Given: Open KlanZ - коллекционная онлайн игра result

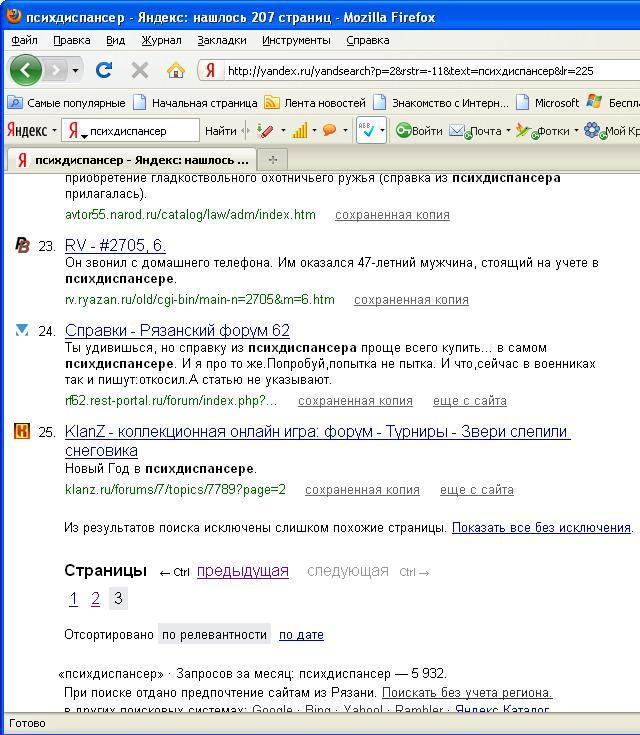Looking at the screenshot, I should 317,441.
